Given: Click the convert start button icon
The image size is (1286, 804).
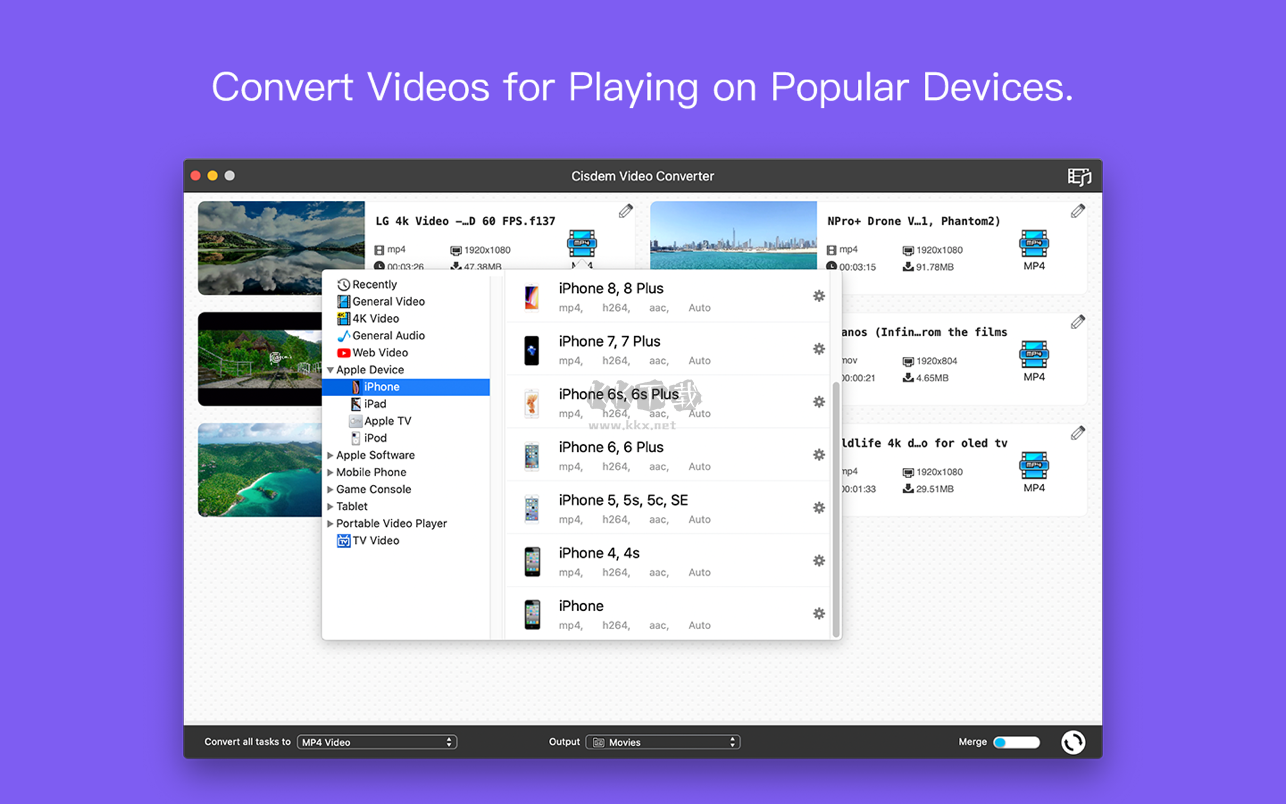Looking at the screenshot, I should pyautogui.click(x=1072, y=742).
